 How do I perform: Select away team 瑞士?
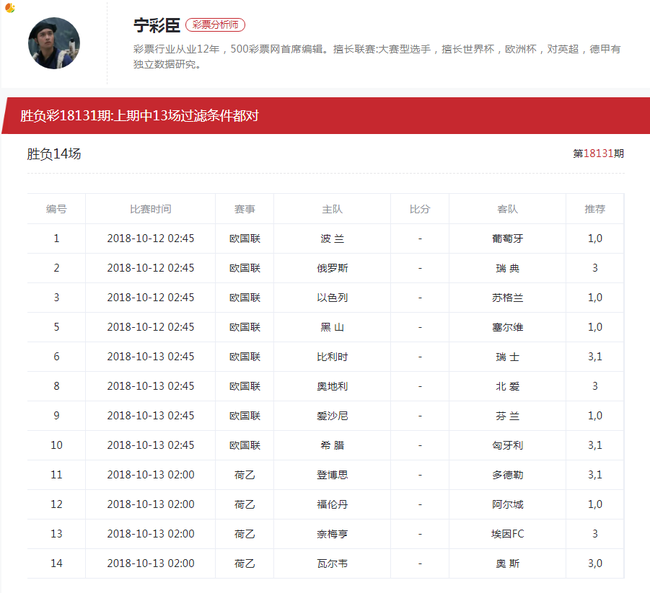pos(507,357)
